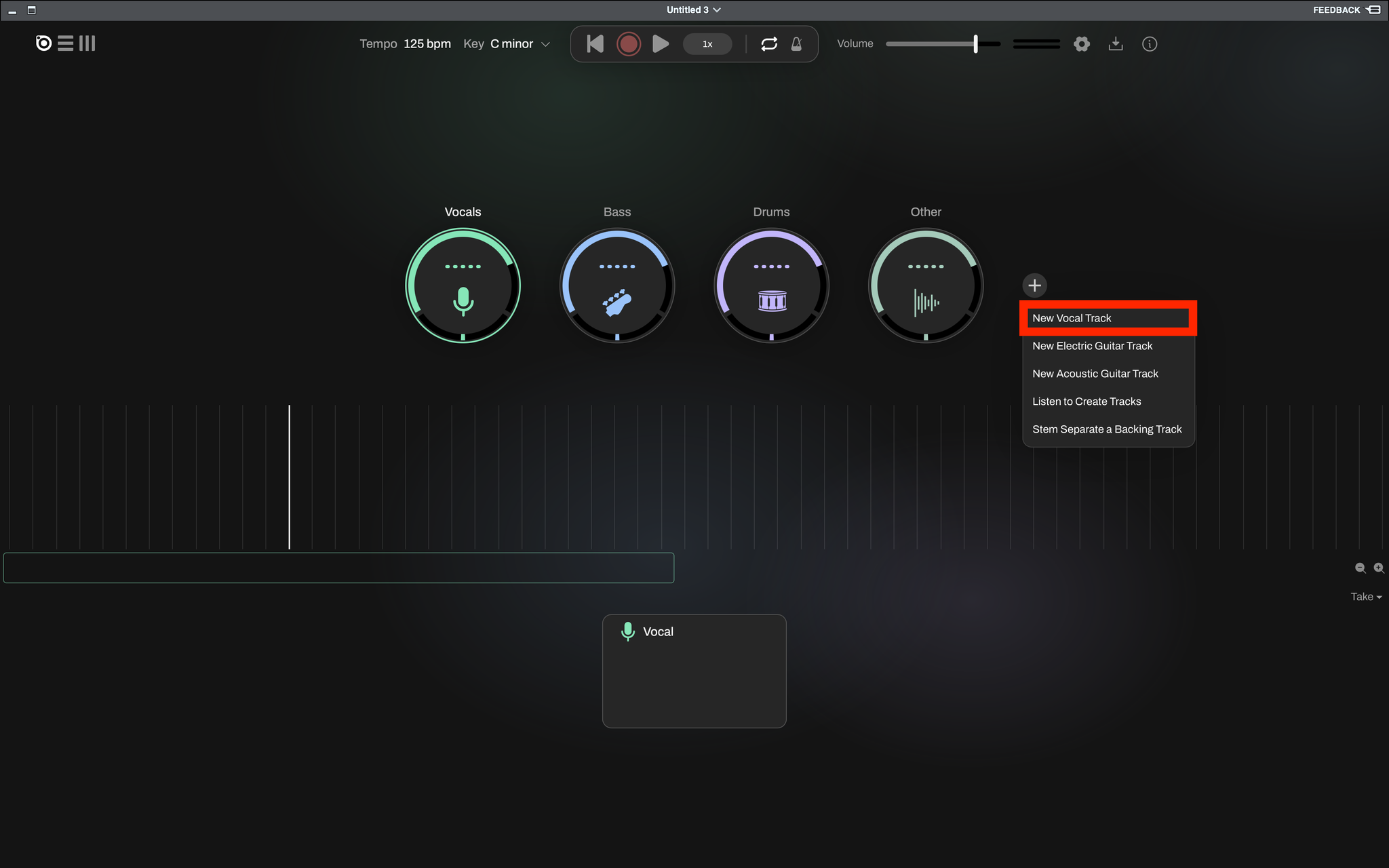Screen dimensions: 1389x868
Task: Choose New Vocal Track
Action: pos(1108,318)
